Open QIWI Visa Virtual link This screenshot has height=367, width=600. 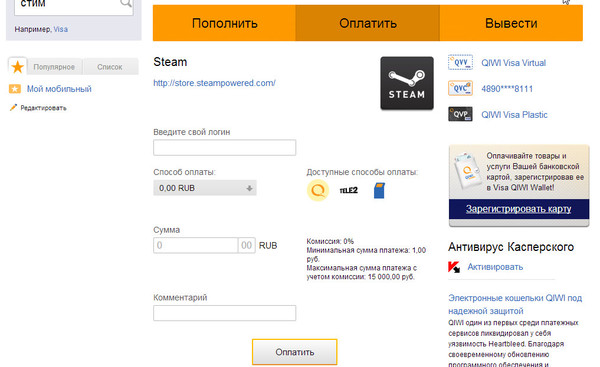click(514, 63)
